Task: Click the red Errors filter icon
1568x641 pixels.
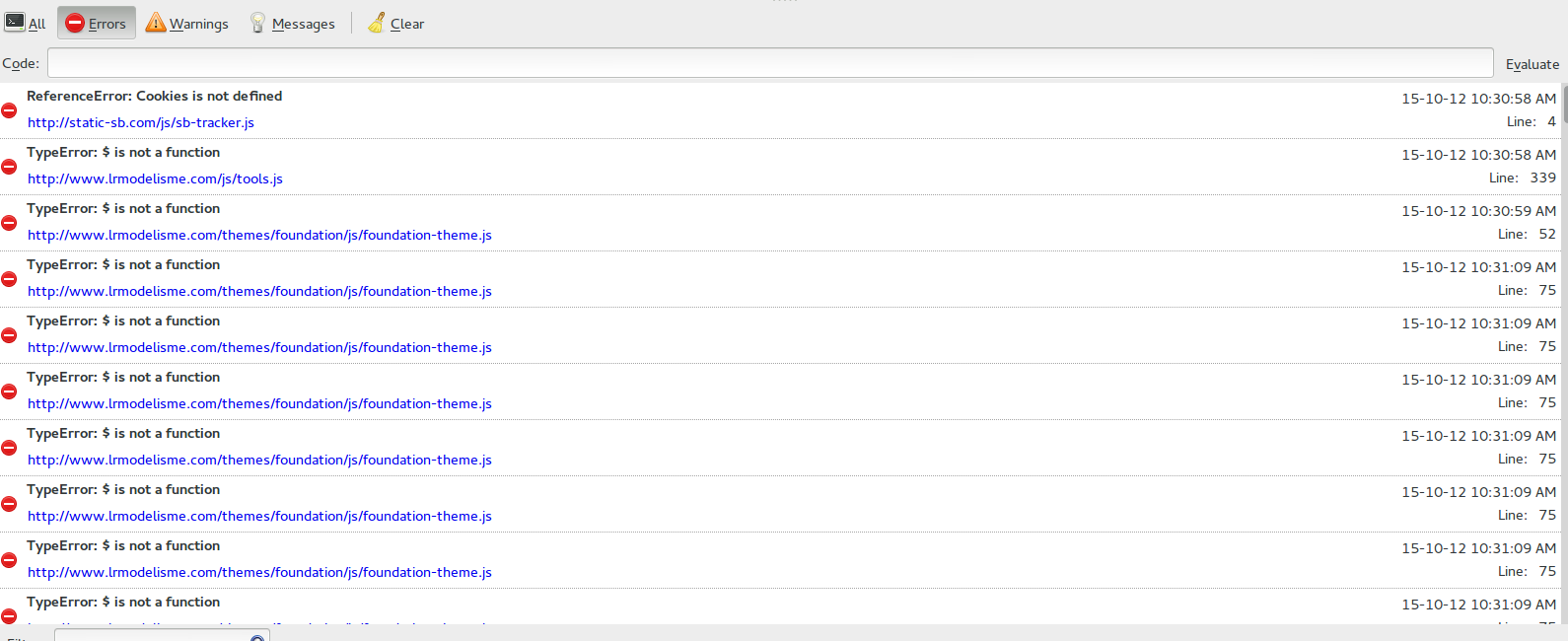Action: point(75,23)
